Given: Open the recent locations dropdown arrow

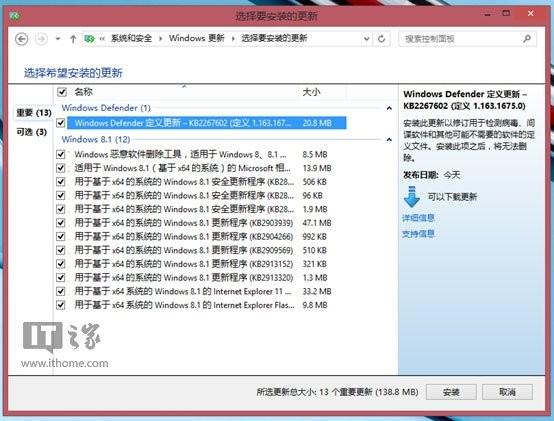Looking at the screenshot, I should click(58, 39).
